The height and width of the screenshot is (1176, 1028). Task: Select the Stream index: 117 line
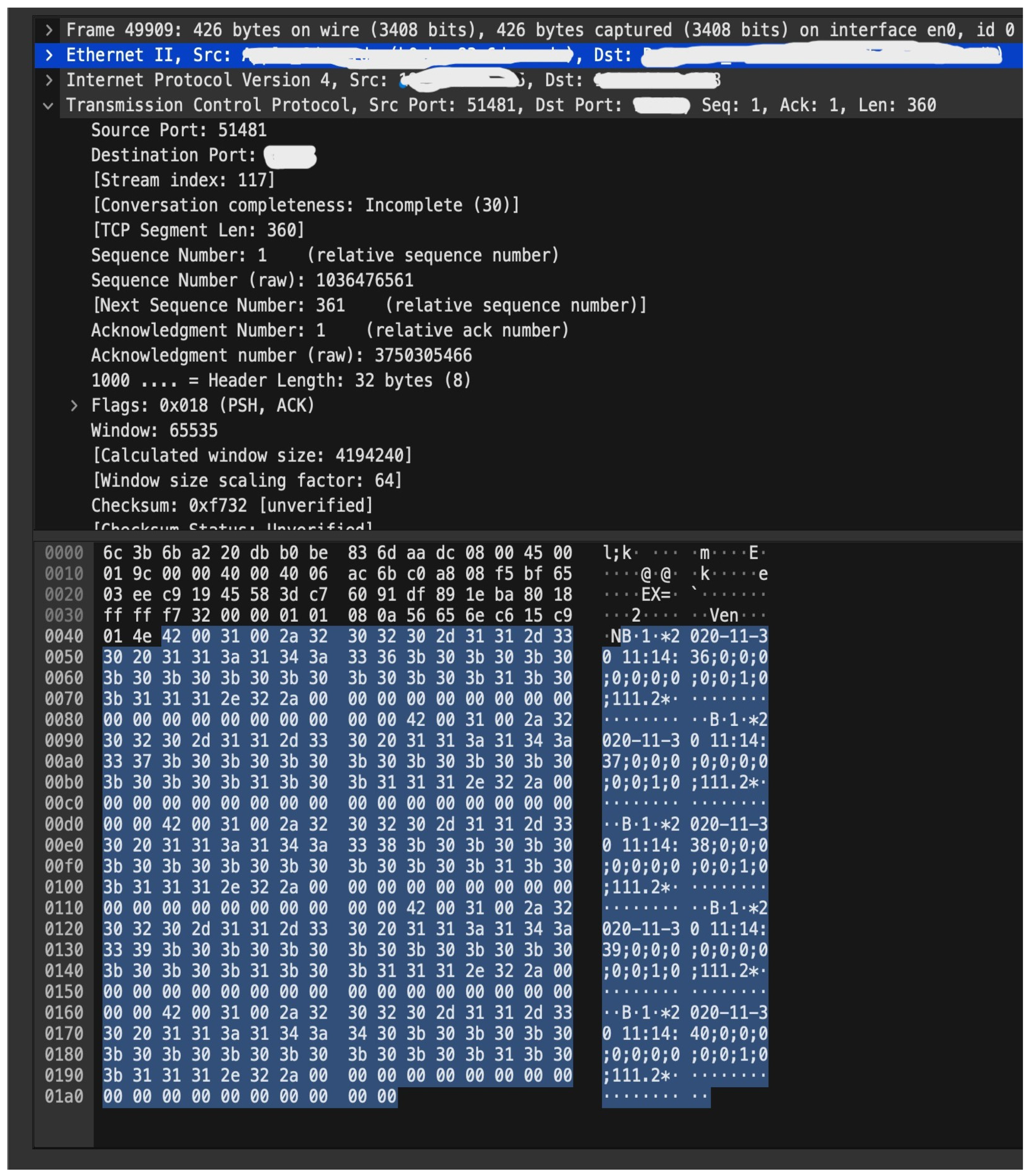(x=183, y=180)
